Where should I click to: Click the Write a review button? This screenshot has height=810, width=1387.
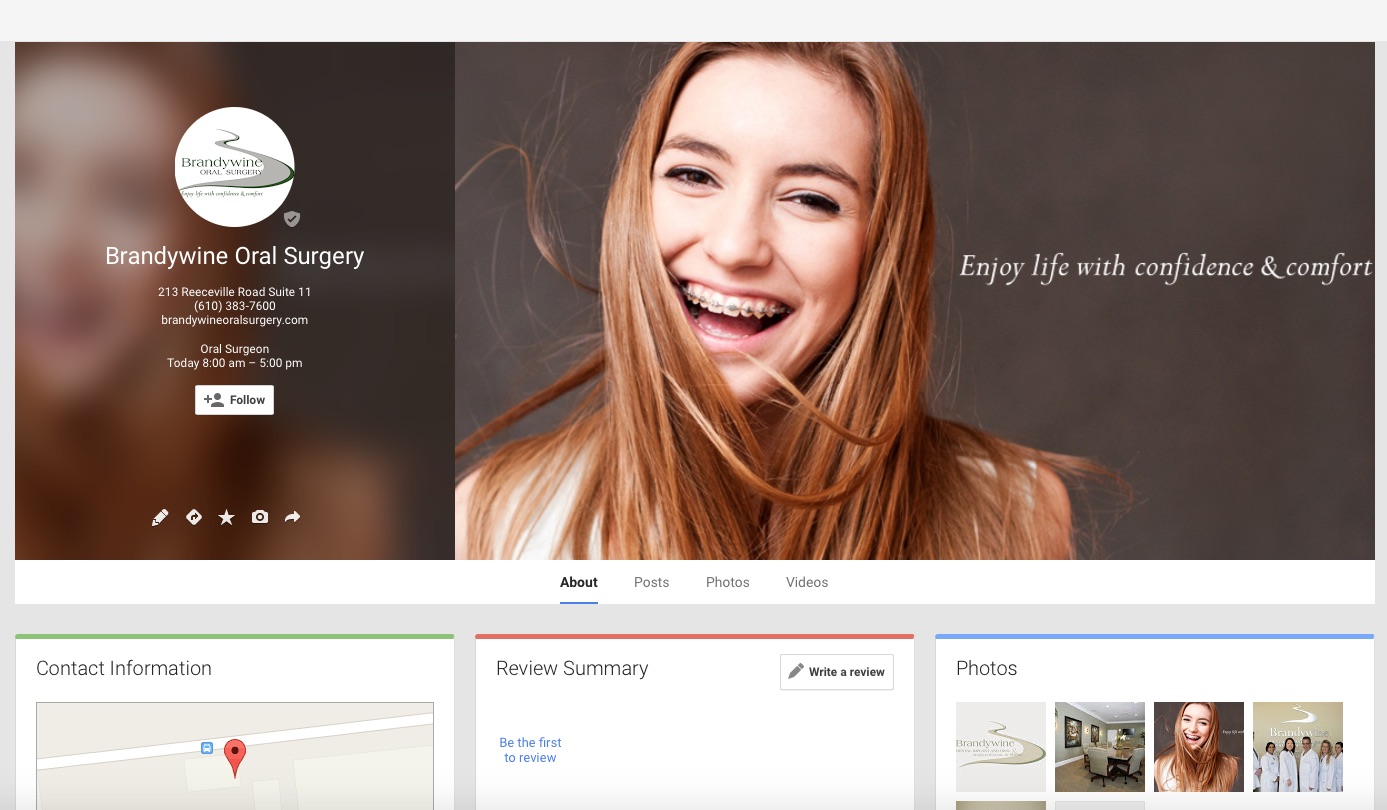[x=837, y=672]
